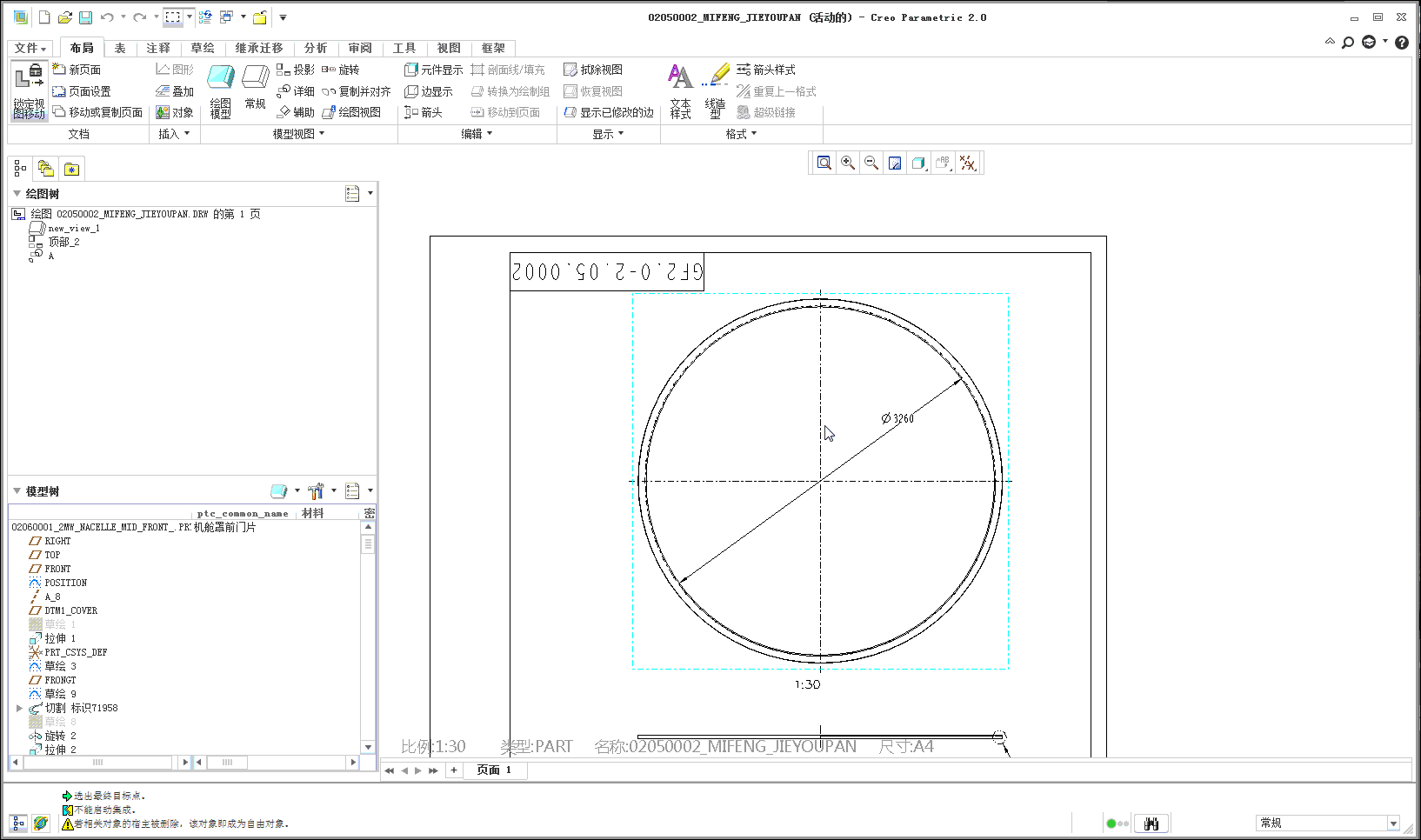Switch to the Annotate (注释) tab
The height and width of the screenshot is (840, 1421).
[158, 48]
